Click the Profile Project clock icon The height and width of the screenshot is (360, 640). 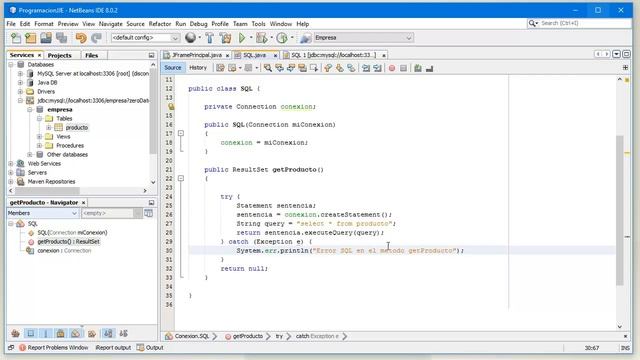(282, 38)
